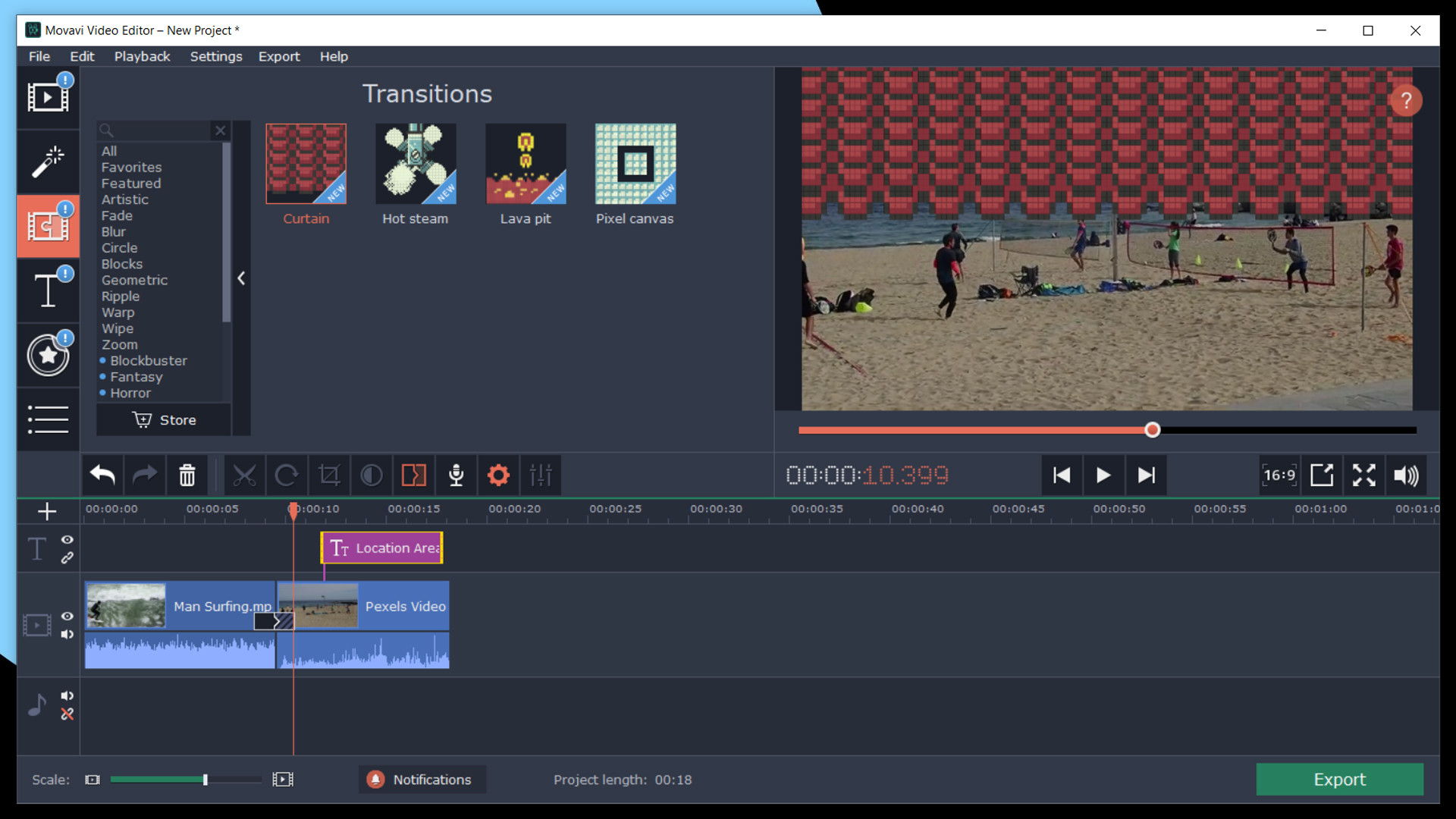
Task: Expand the Horror transitions category
Action: coord(131,392)
